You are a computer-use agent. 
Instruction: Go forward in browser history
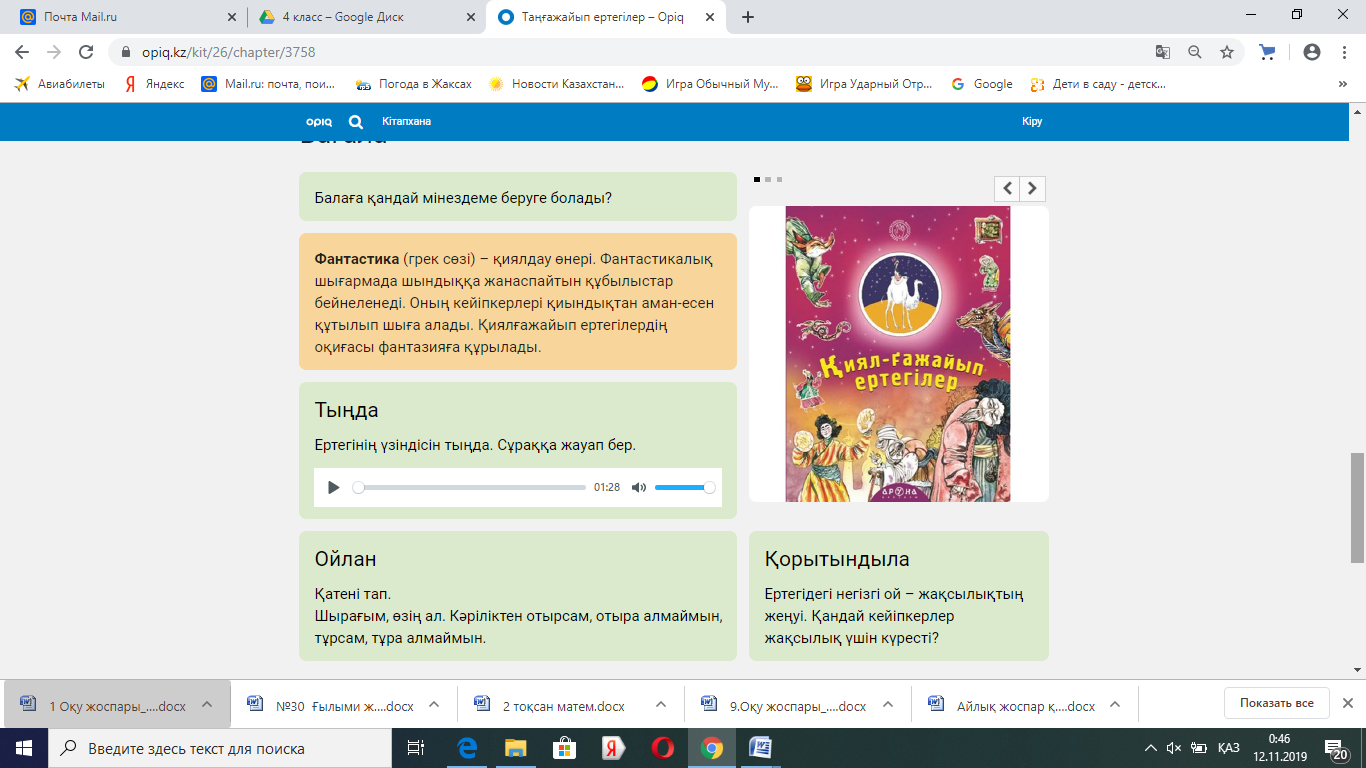pyautogui.click(x=54, y=52)
